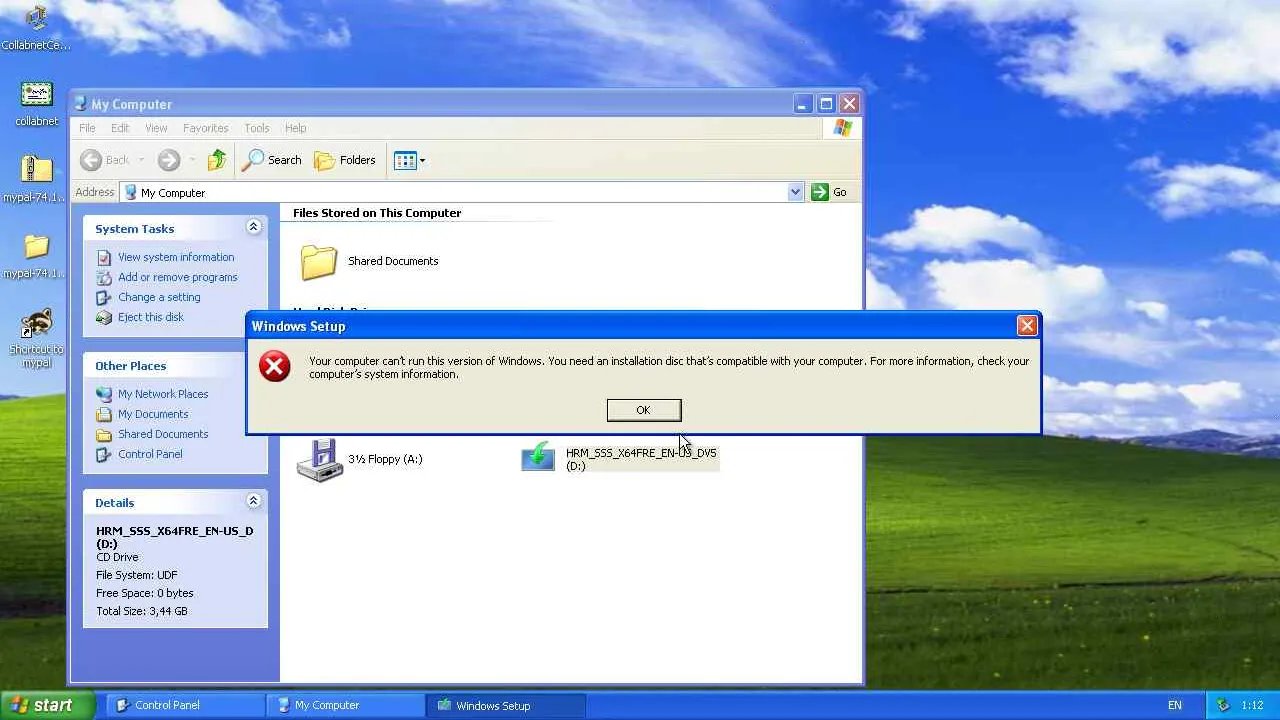Open the Back history dropdown arrow
1280x720 pixels.
(x=141, y=160)
